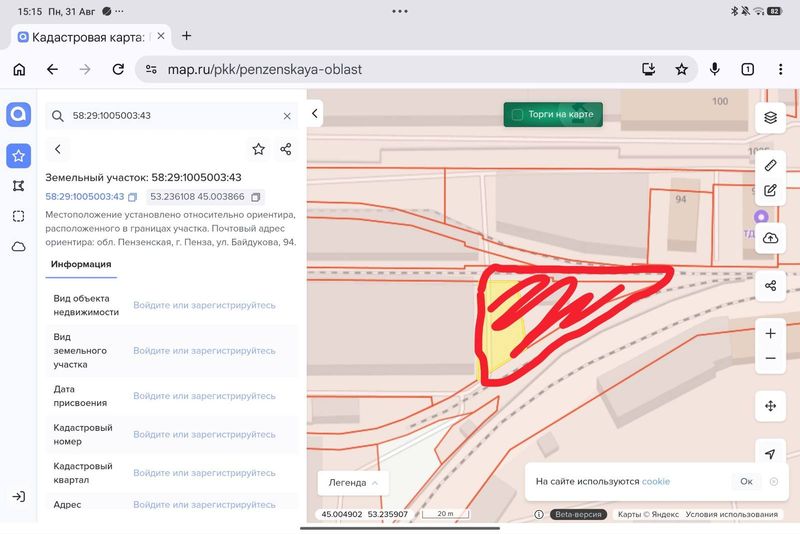800x534 pixels.
Task: Go forward in browser history
Action: (85, 69)
